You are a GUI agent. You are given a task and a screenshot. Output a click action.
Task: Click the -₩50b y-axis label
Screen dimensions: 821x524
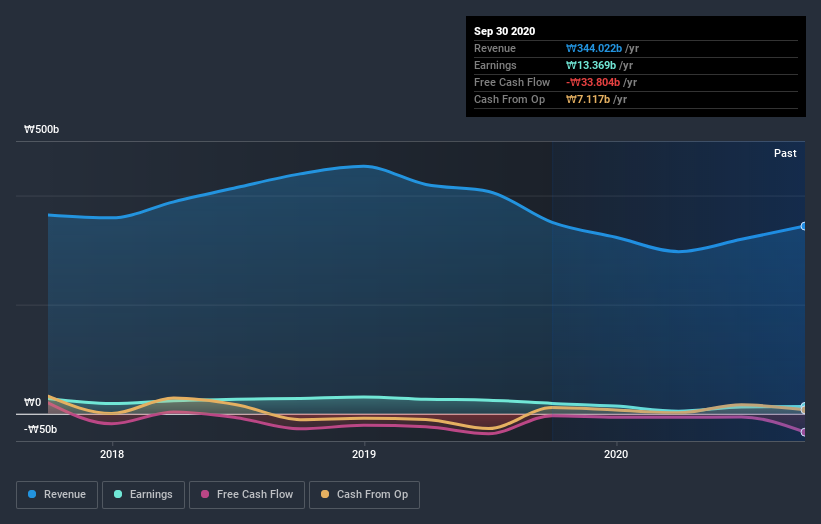pyautogui.click(x=40, y=429)
